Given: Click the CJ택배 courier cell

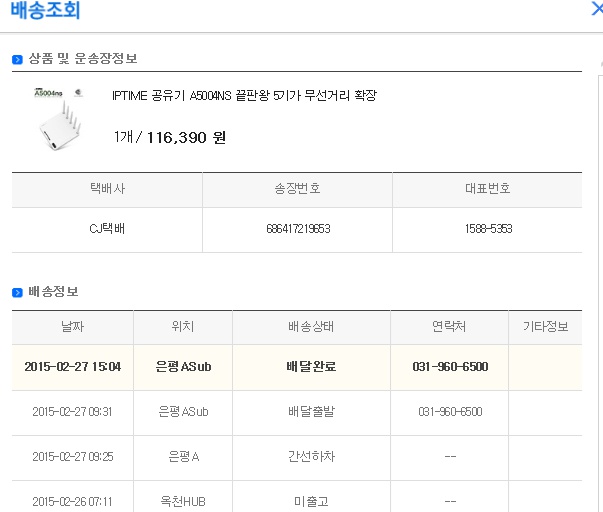Looking at the screenshot, I should point(107,229).
